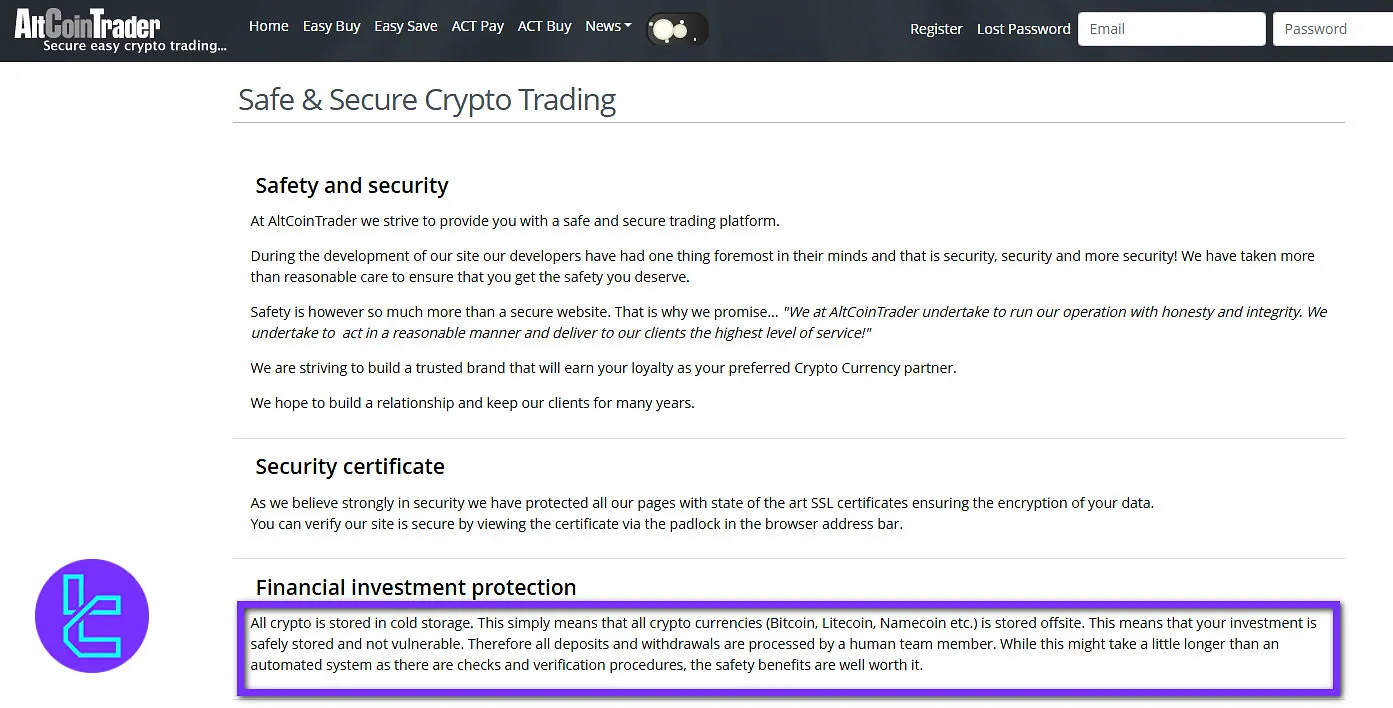
Task: Focus the Password input field
Action: (1332, 29)
